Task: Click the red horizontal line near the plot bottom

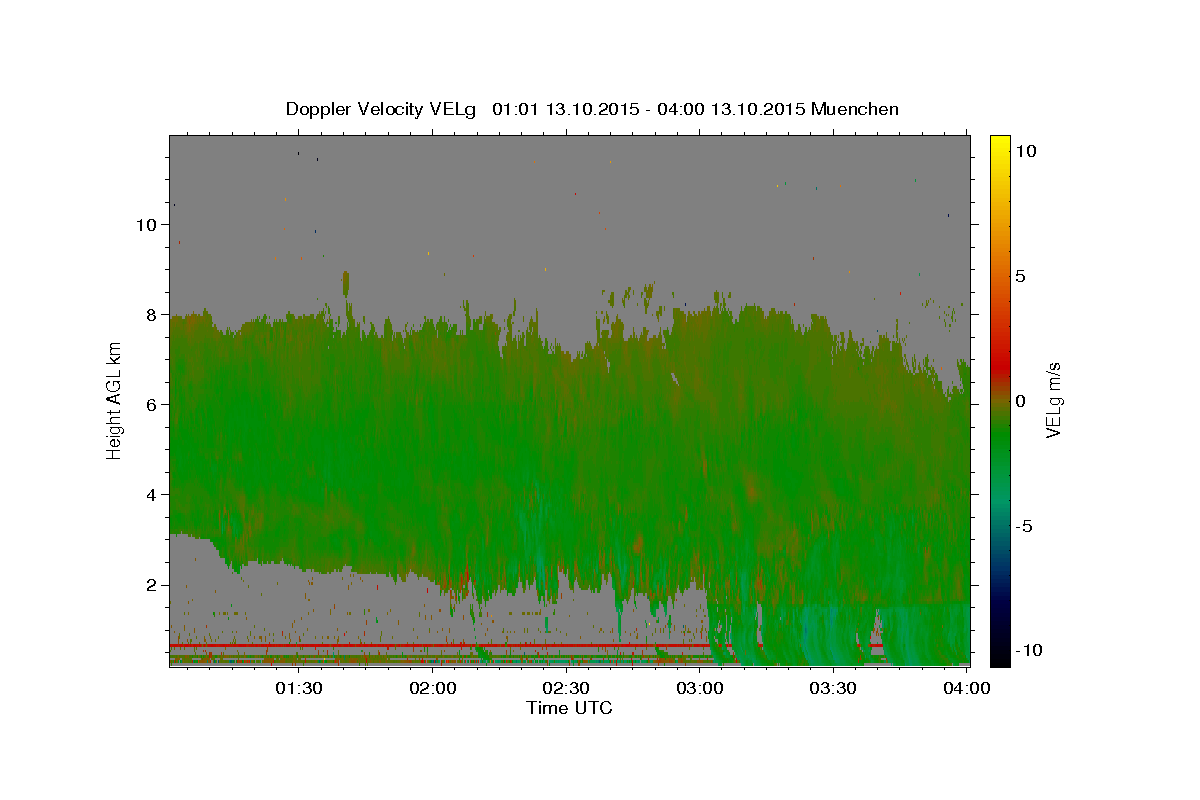Action: point(525,646)
